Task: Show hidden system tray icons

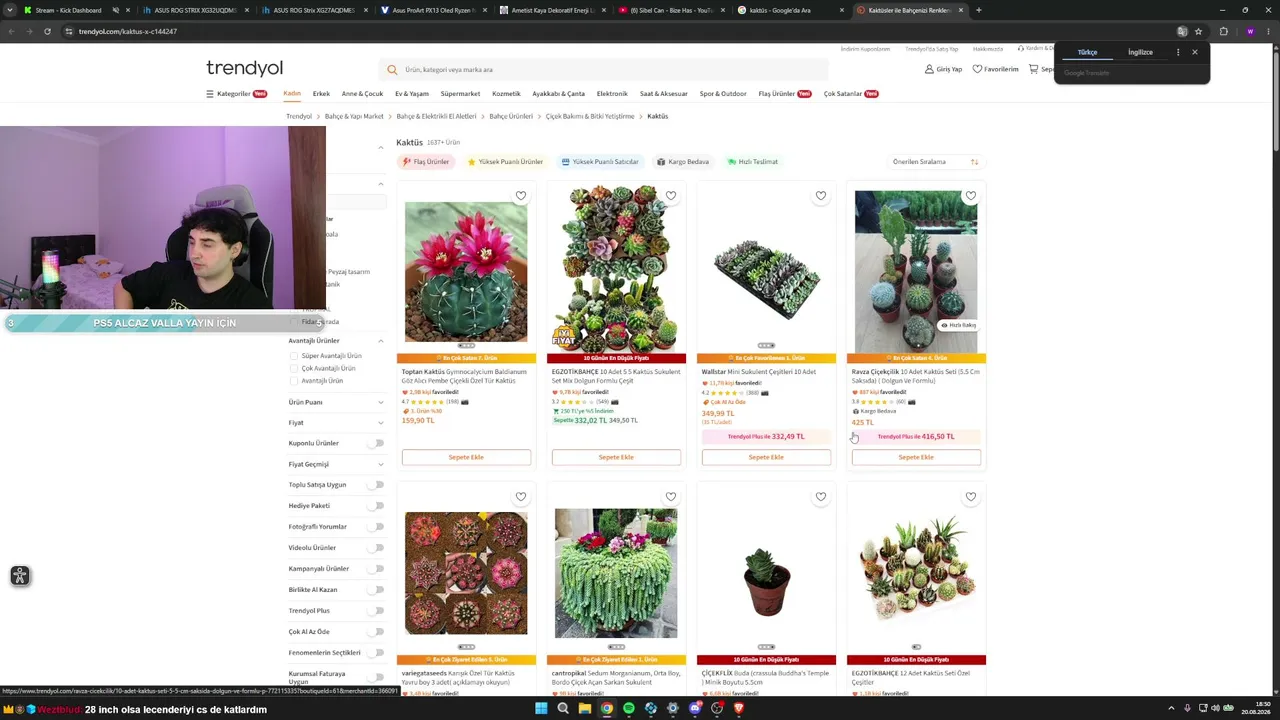Action: click(x=1171, y=709)
